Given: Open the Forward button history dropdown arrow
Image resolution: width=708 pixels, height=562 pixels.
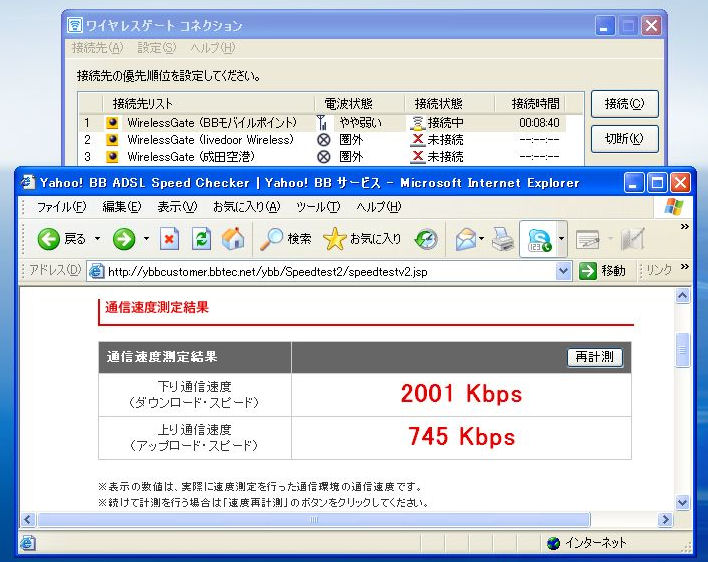Looking at the screenshot, I should (x=146, y=238).
